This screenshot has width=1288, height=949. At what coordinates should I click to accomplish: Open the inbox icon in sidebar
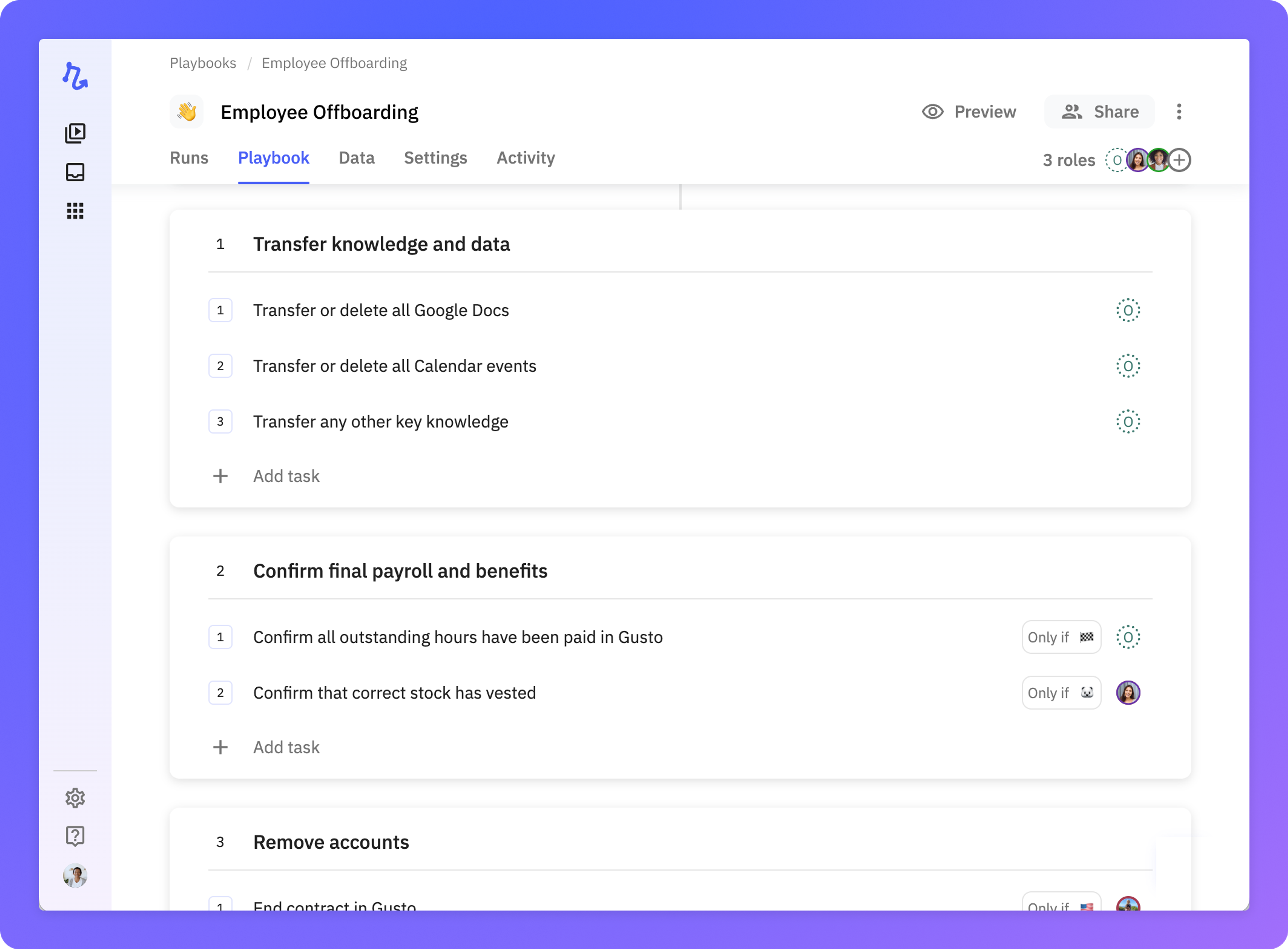(x=75, y=172)
